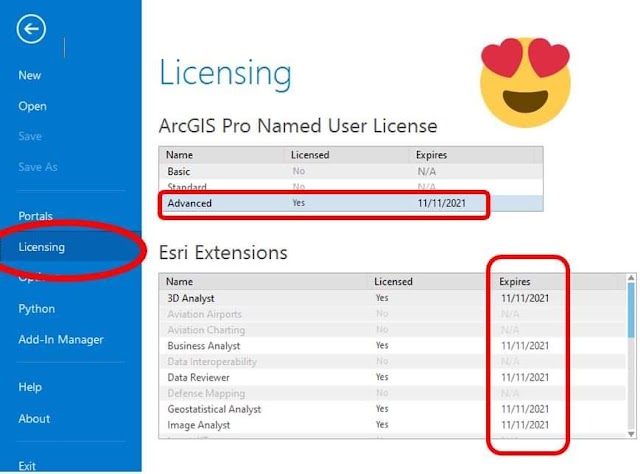Screen dimensions: 640x474
Task: Select the Defense Mapping row
Action: click(392, 394)
